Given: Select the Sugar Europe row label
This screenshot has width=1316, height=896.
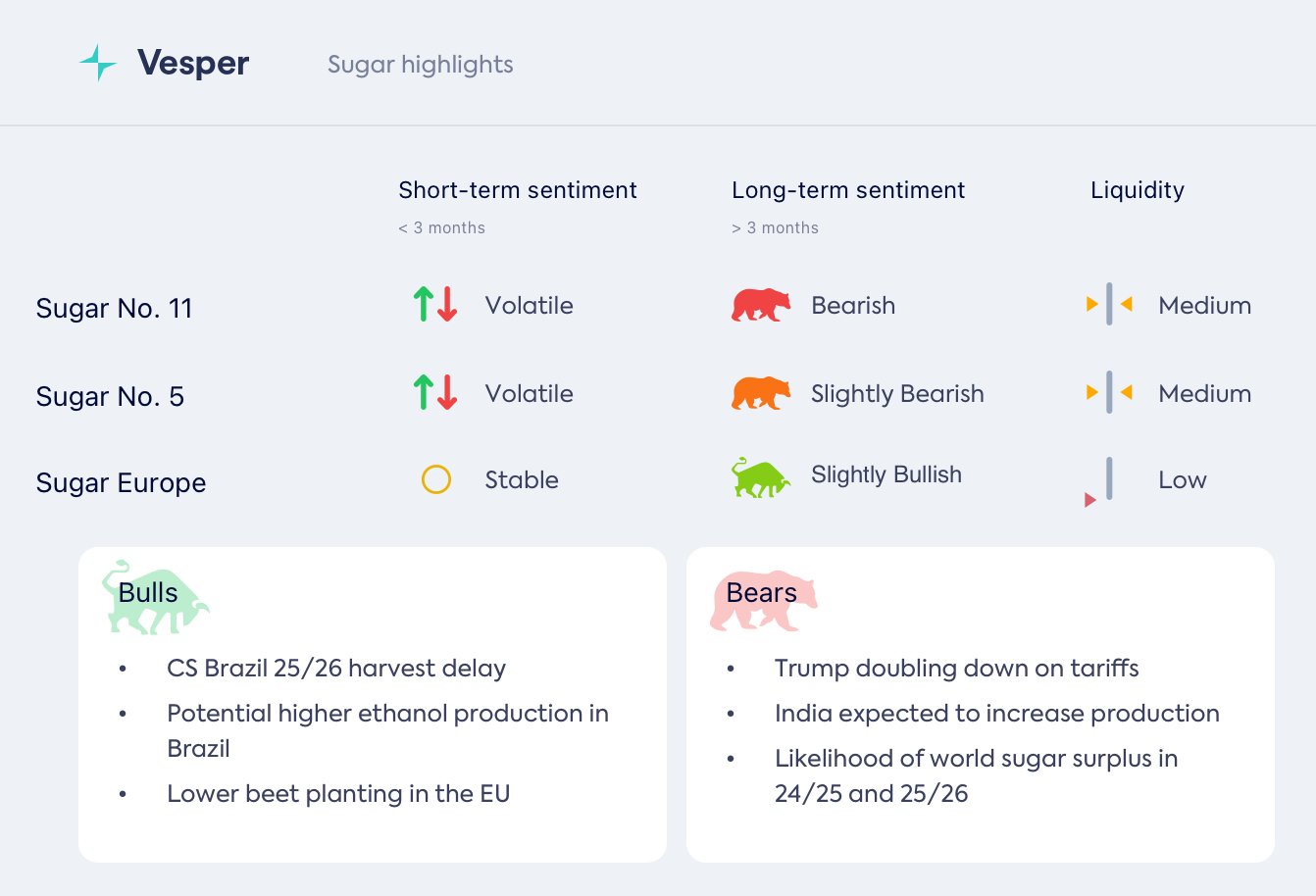Looking at the screenshot, I should pos(121,482).
